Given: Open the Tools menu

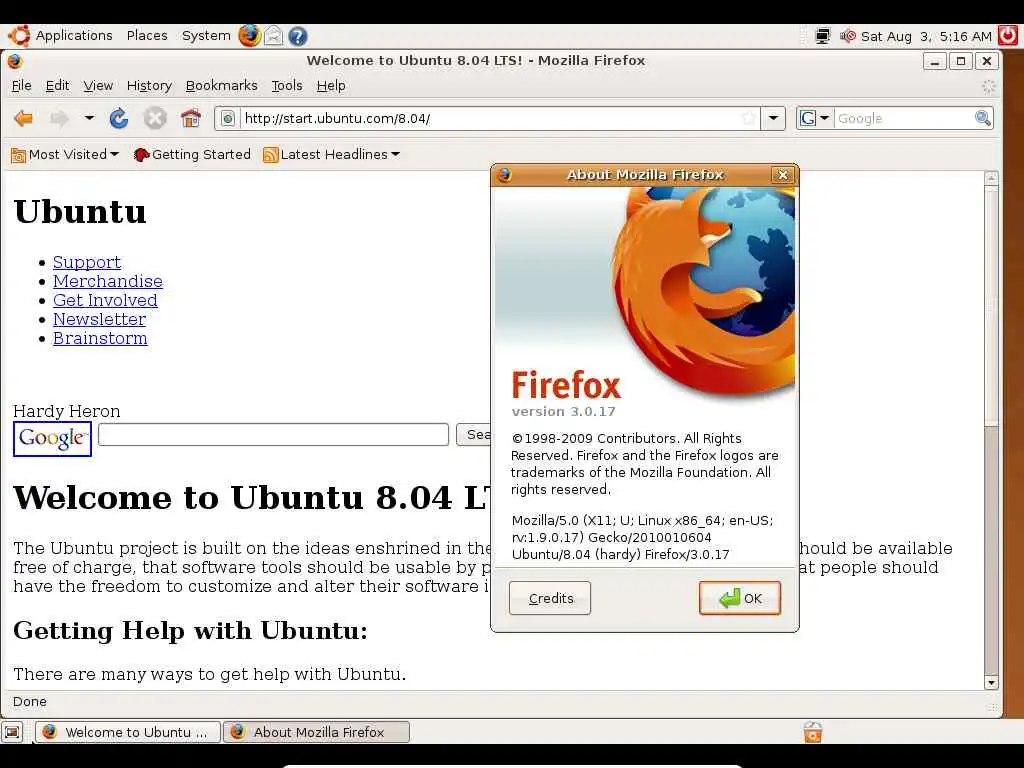Looking at the screenshot, I should coord(287,86).
